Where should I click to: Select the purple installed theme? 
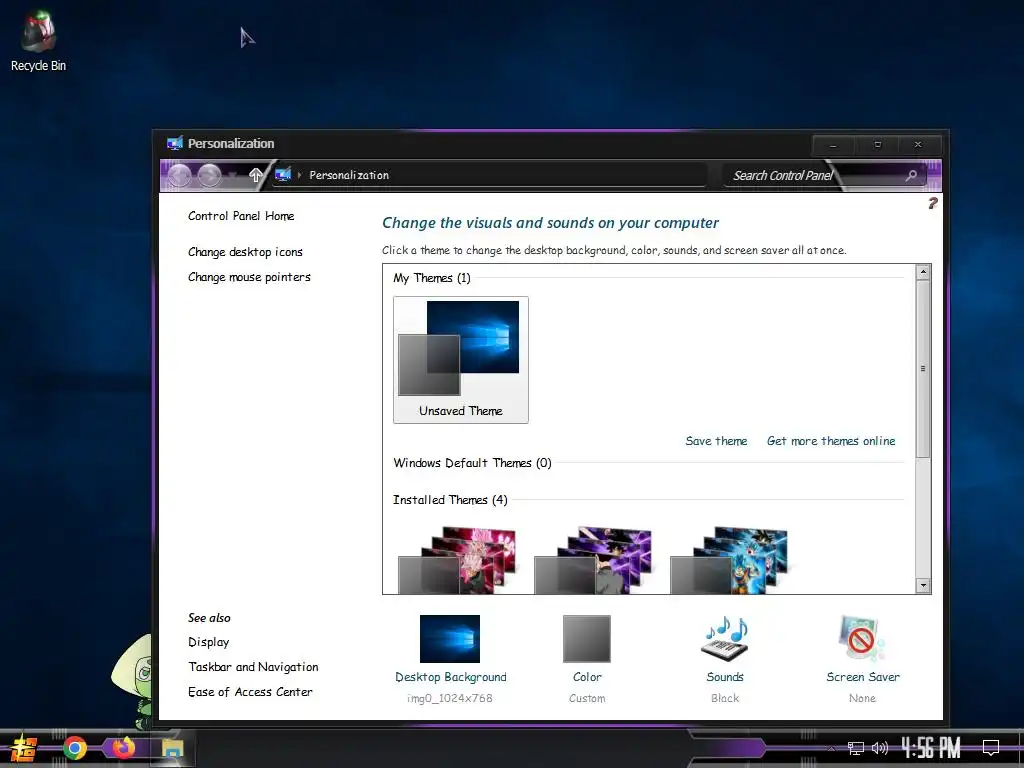click(x=593, y=560)
